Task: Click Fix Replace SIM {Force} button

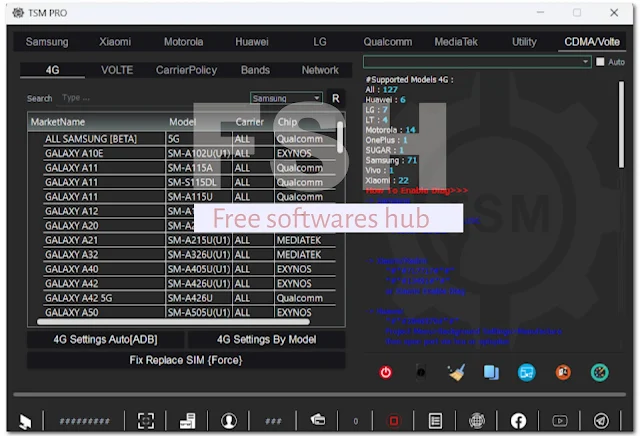Action: 186,360
